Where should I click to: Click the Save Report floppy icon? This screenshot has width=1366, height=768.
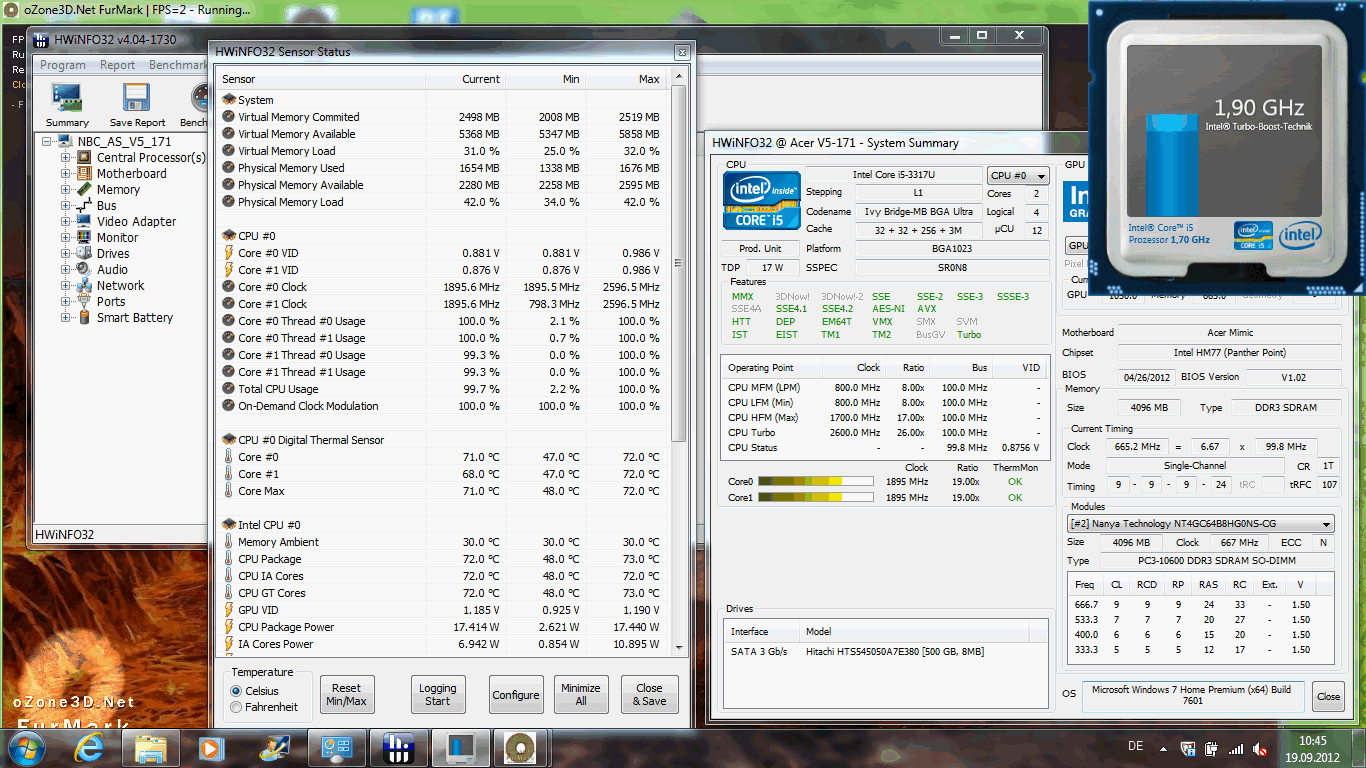[137, 97]
